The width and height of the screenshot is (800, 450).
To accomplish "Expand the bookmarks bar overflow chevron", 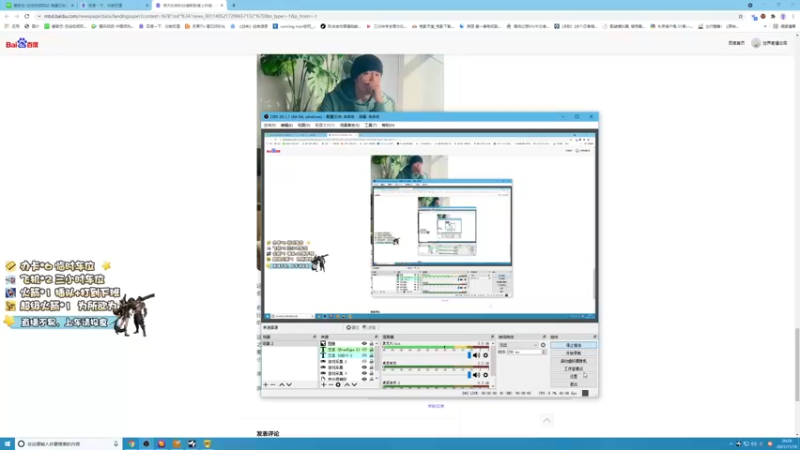I will (764, 26).
